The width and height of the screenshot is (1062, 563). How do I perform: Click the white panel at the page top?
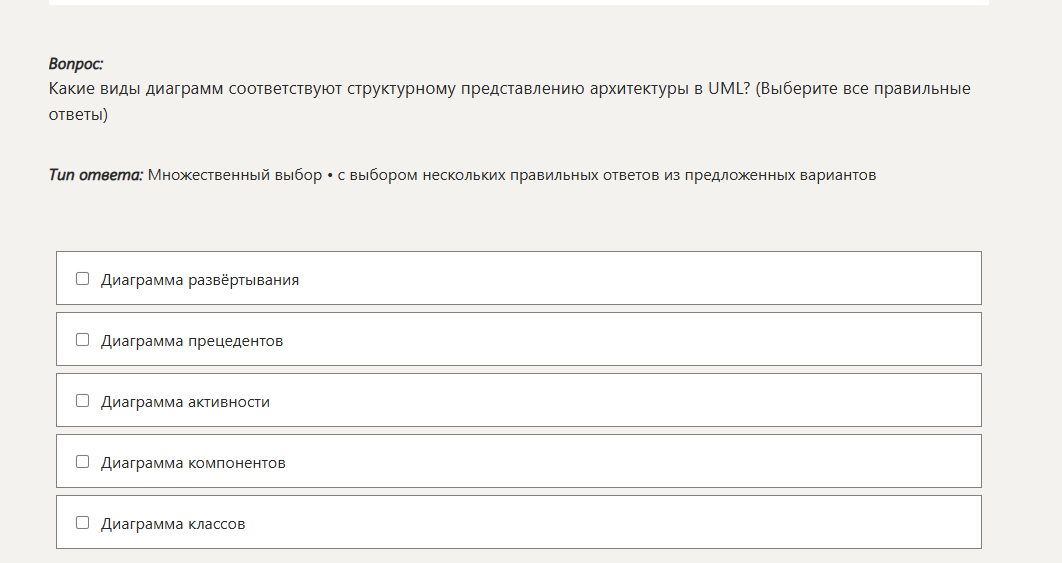point(518,2)
